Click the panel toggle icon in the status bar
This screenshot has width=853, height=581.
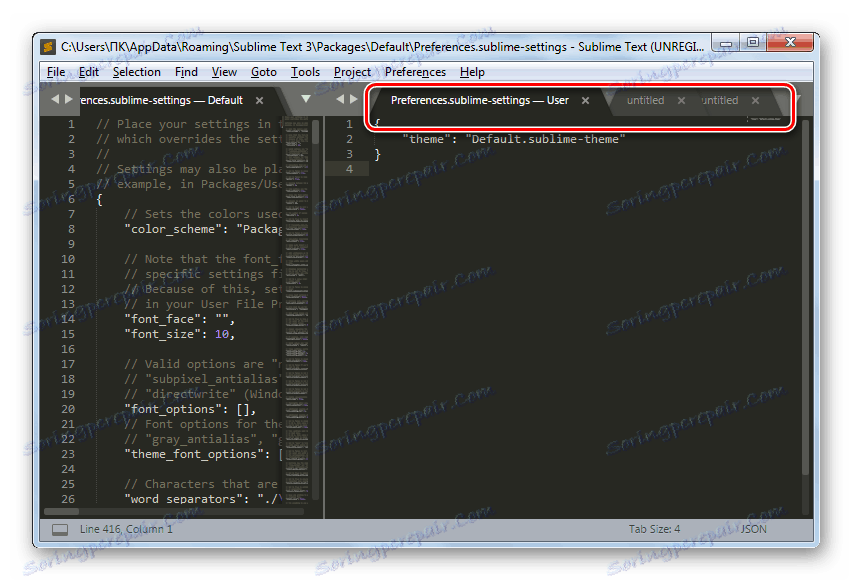(x=59, y=528)
